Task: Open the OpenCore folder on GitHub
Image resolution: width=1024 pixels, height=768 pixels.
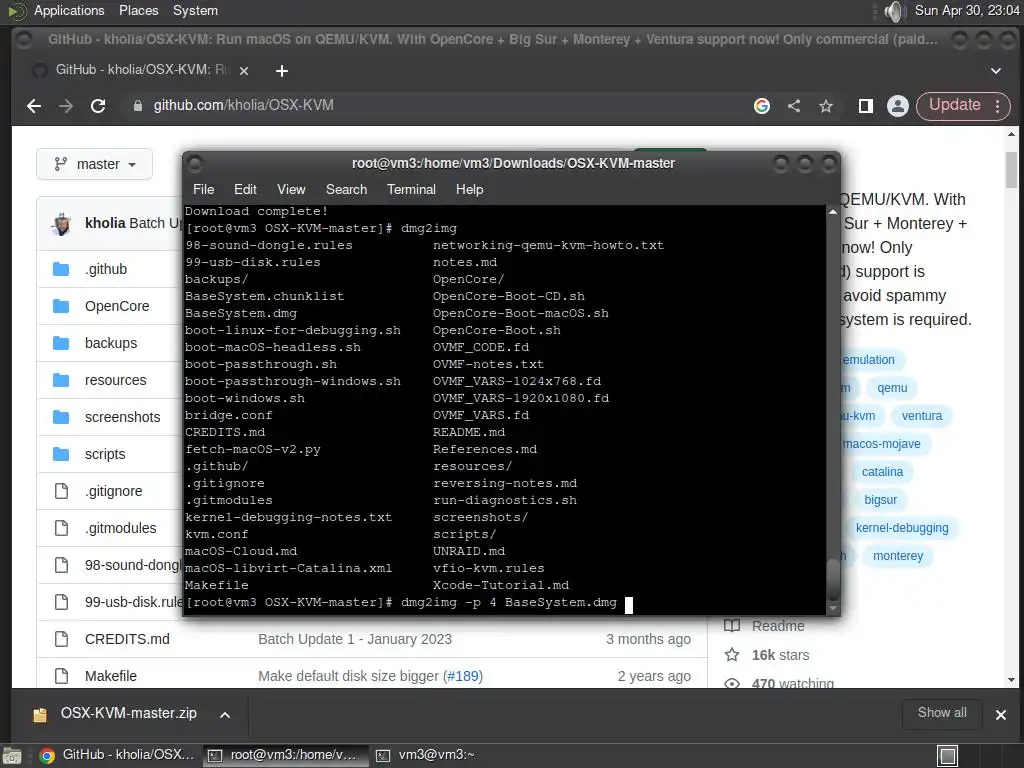Action: [x=117, y=306]
